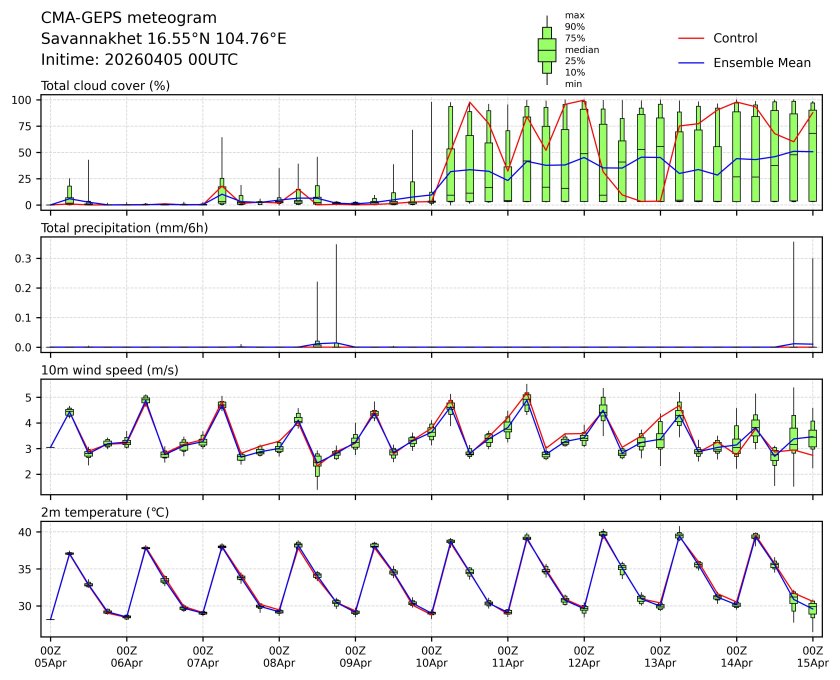Click the 10m wind speed (m/s) panel title
840x680 pixels.
tap(109, 370)
